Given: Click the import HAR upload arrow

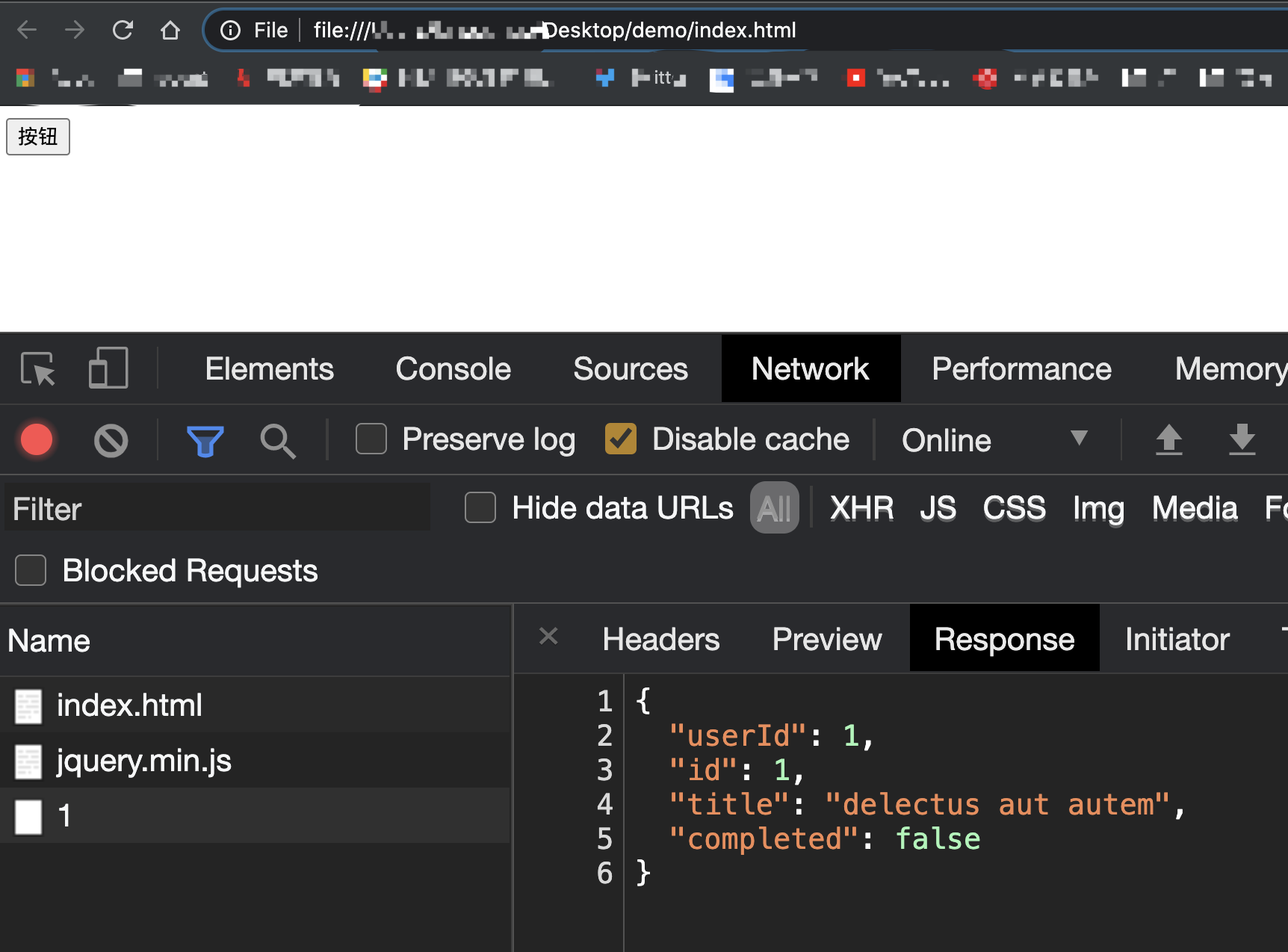Looking at the screenshot, I should pyautogui.click(x=1168, y=439).
